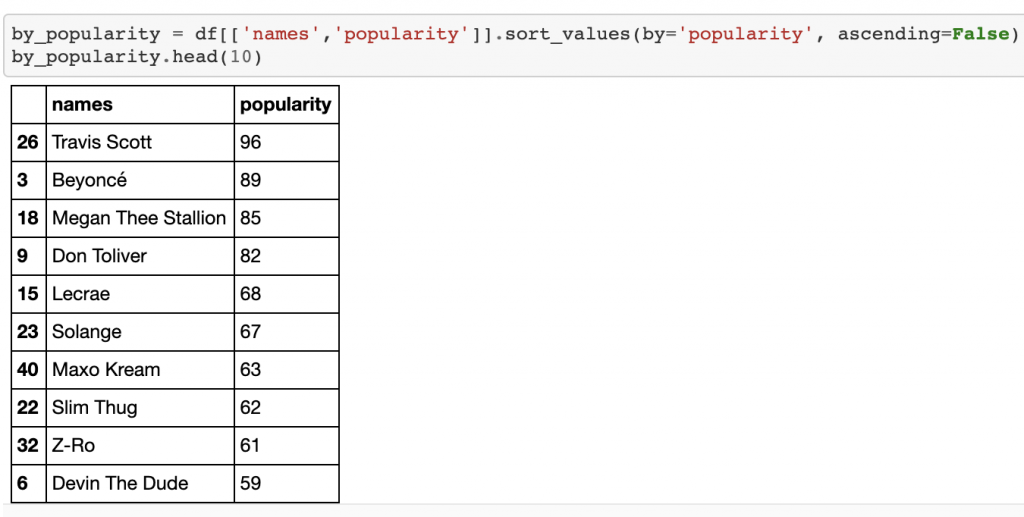Click popularity value 62
The height and width of the screenshot is (517, 1024).
pos(286,407)
